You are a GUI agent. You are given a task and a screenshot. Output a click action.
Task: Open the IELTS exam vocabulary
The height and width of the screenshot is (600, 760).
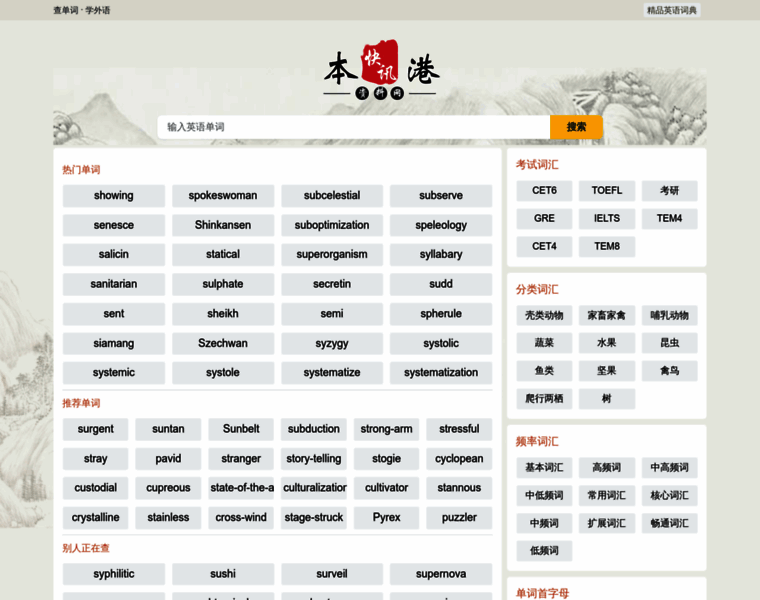(607, 219)
